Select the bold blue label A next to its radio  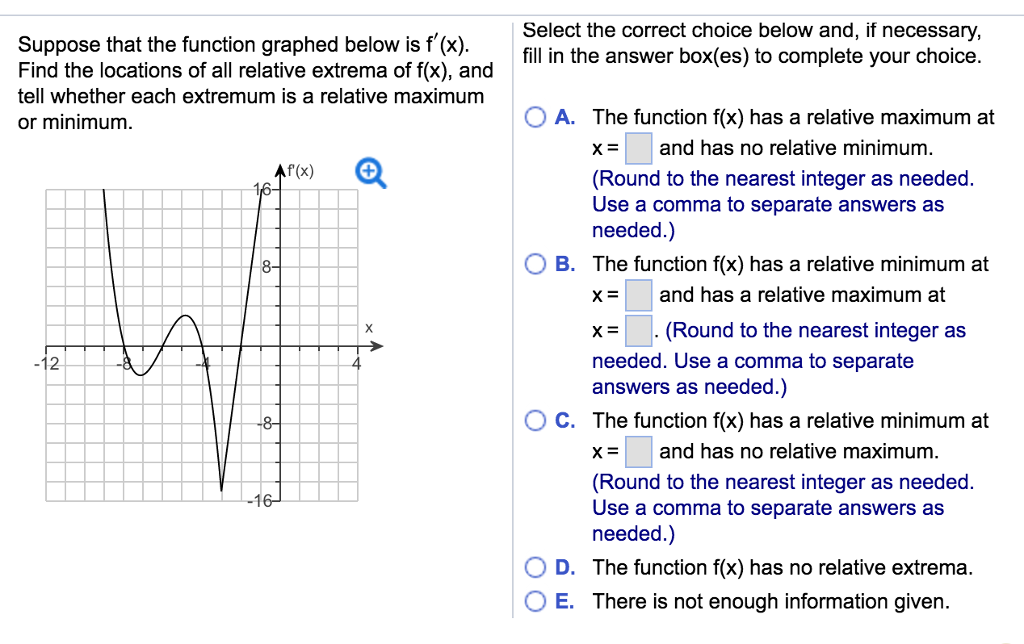pyautogui.click(x=565, y=117)
